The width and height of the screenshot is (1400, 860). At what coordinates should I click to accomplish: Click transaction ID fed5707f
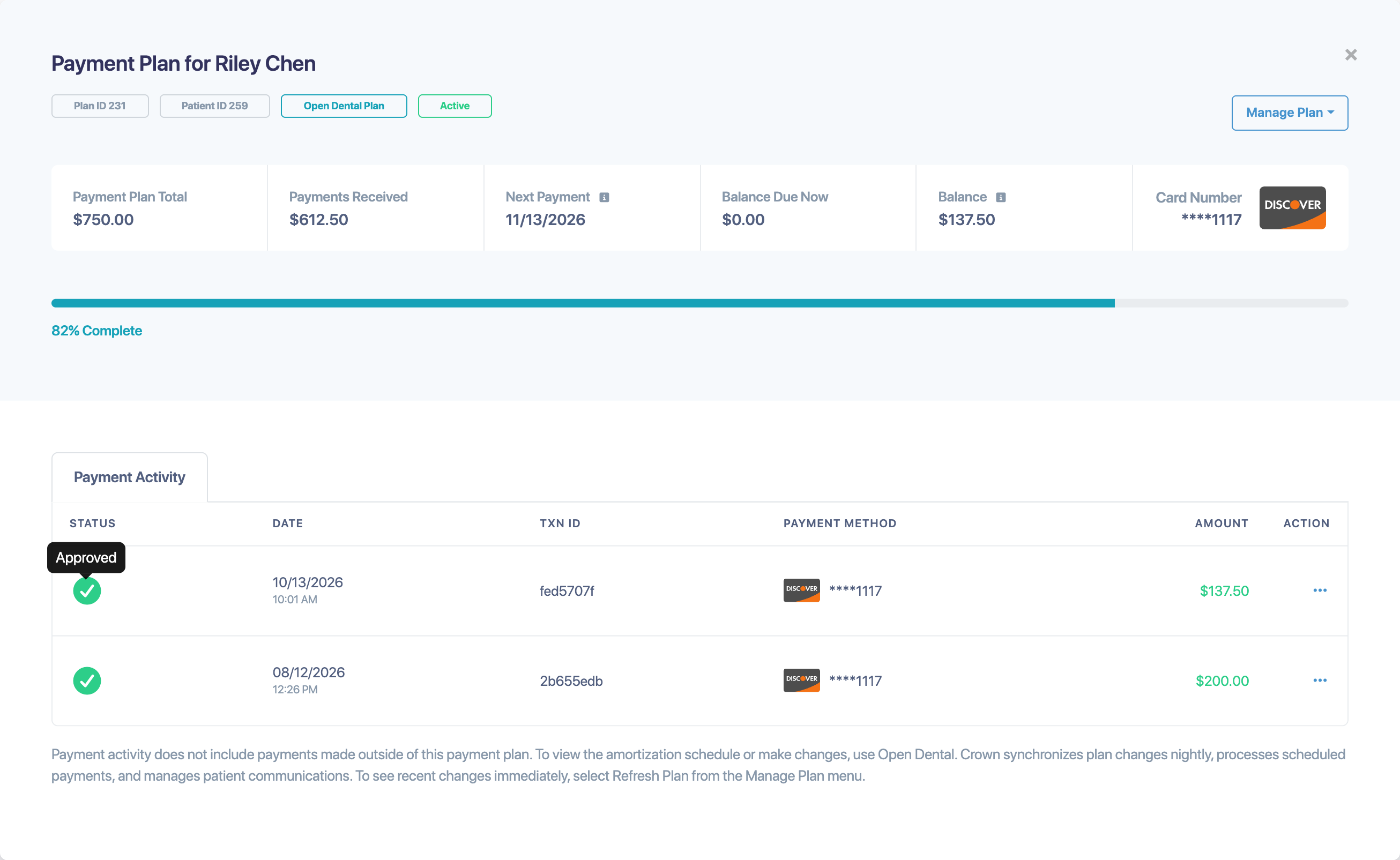567,591
